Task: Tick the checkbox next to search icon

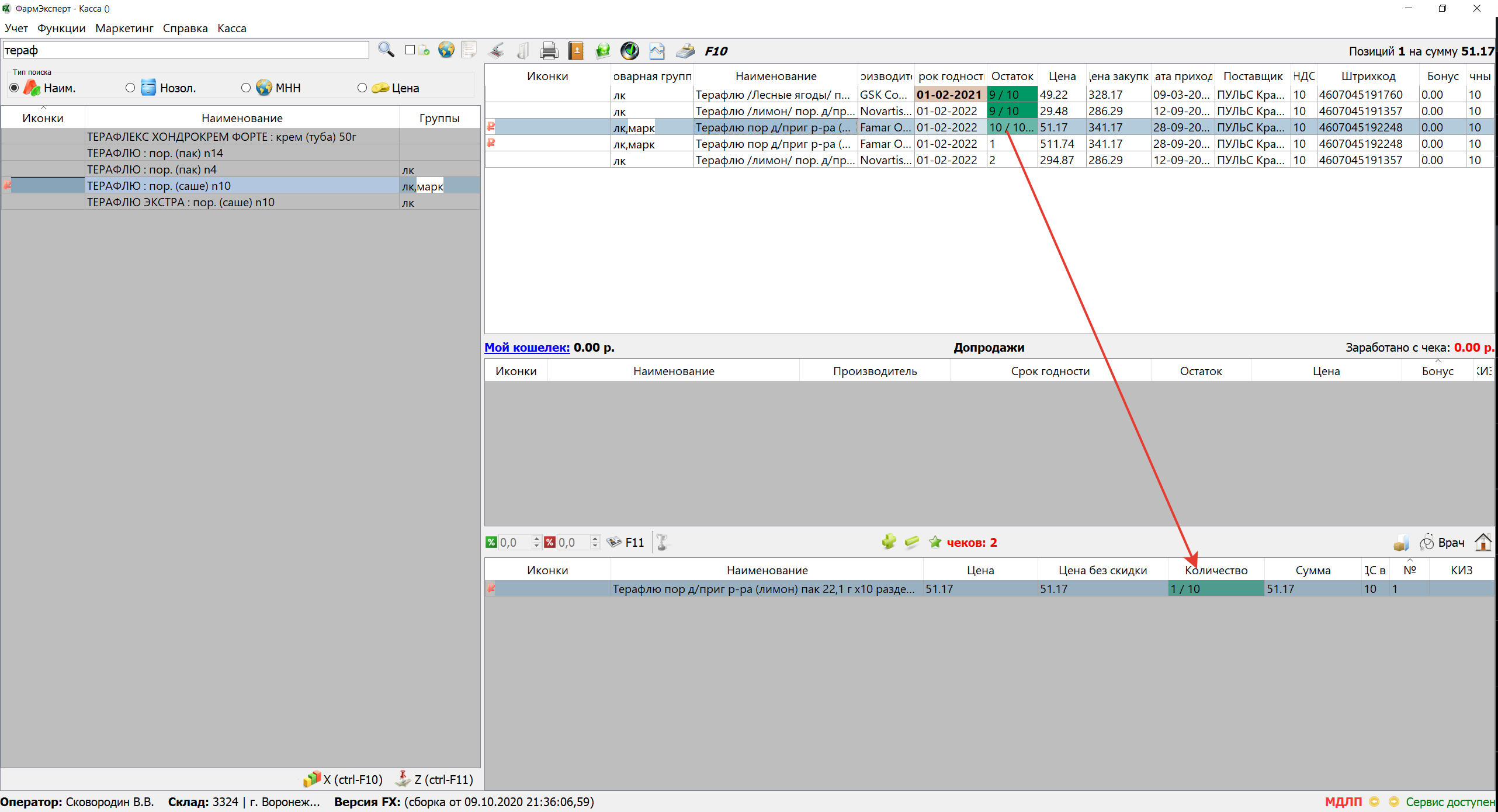Action: click(x=410, y=50)
